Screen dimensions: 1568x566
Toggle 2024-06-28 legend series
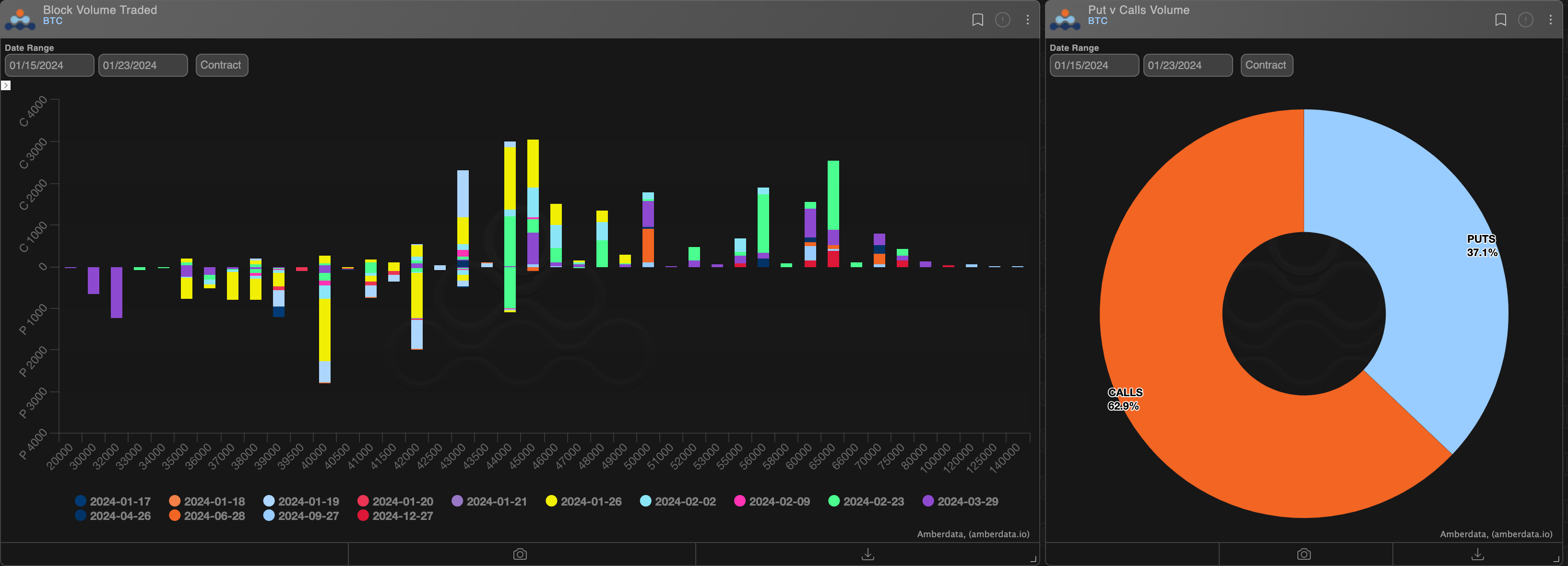click(207, 516)
